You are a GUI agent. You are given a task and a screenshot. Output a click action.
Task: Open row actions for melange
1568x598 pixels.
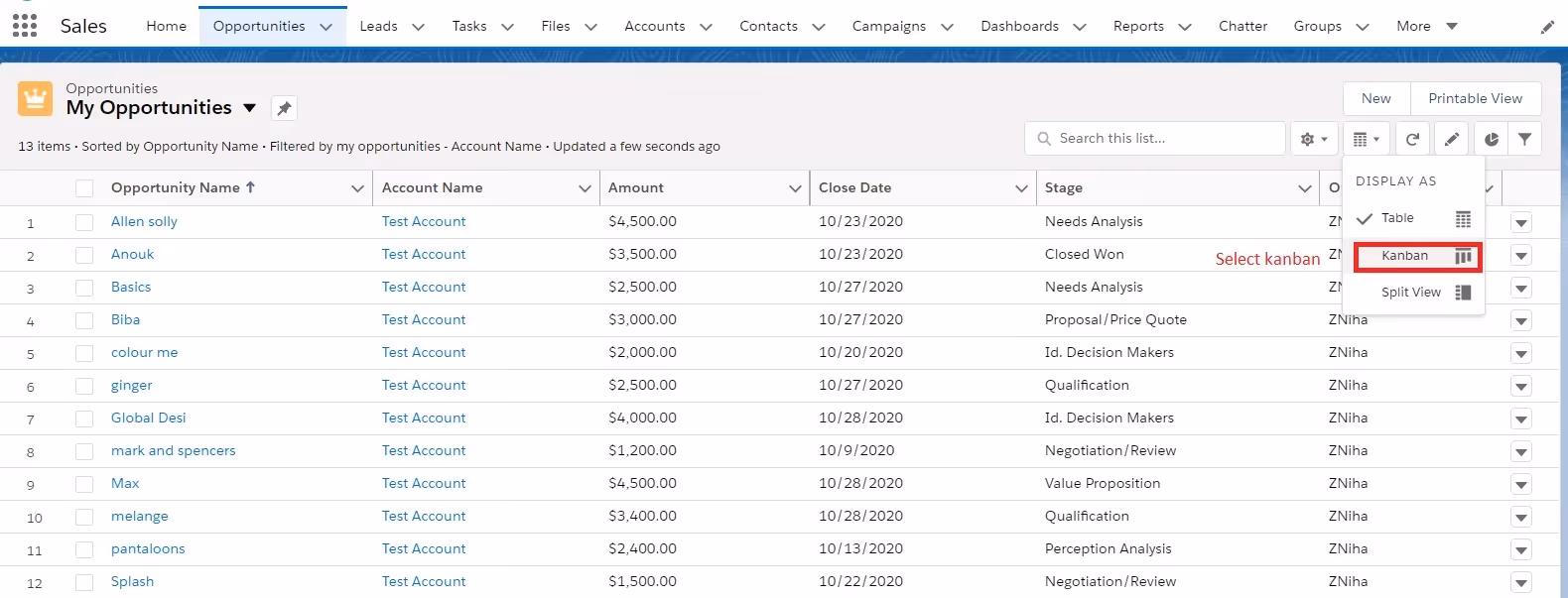[1521, 518]
